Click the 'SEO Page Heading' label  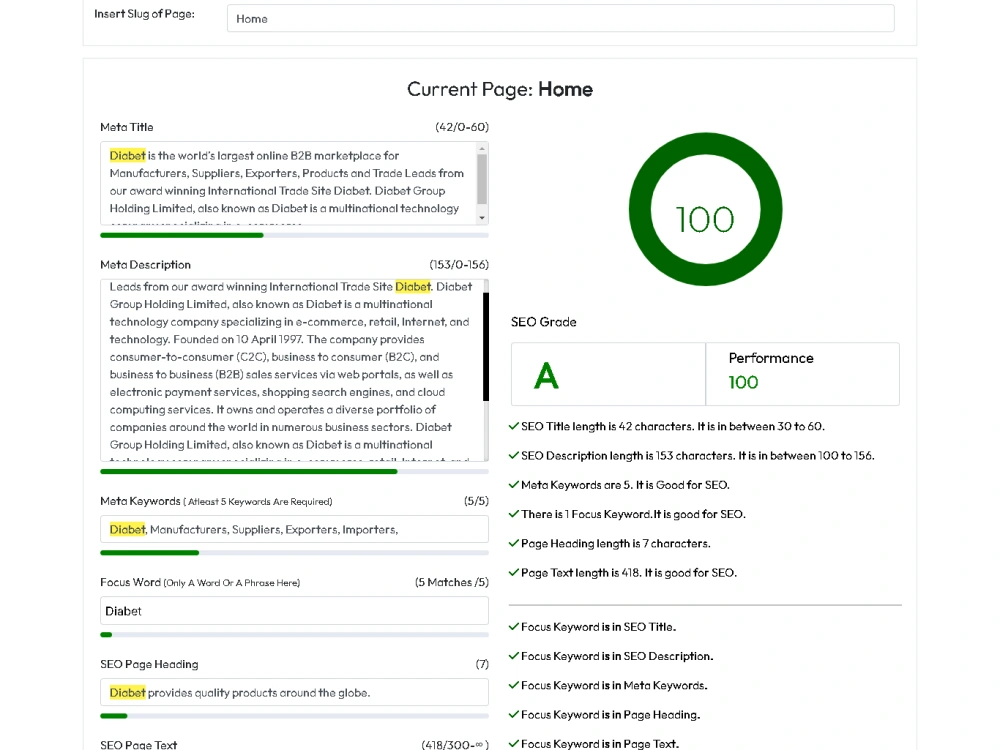pyautogui.click(x=149, y=665)
